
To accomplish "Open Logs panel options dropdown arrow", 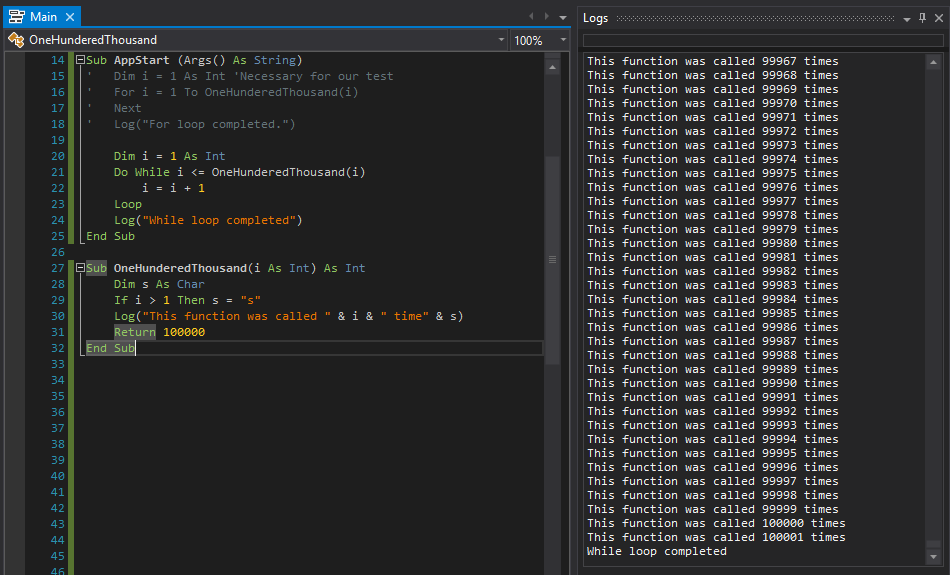I will tap(907, 18).
